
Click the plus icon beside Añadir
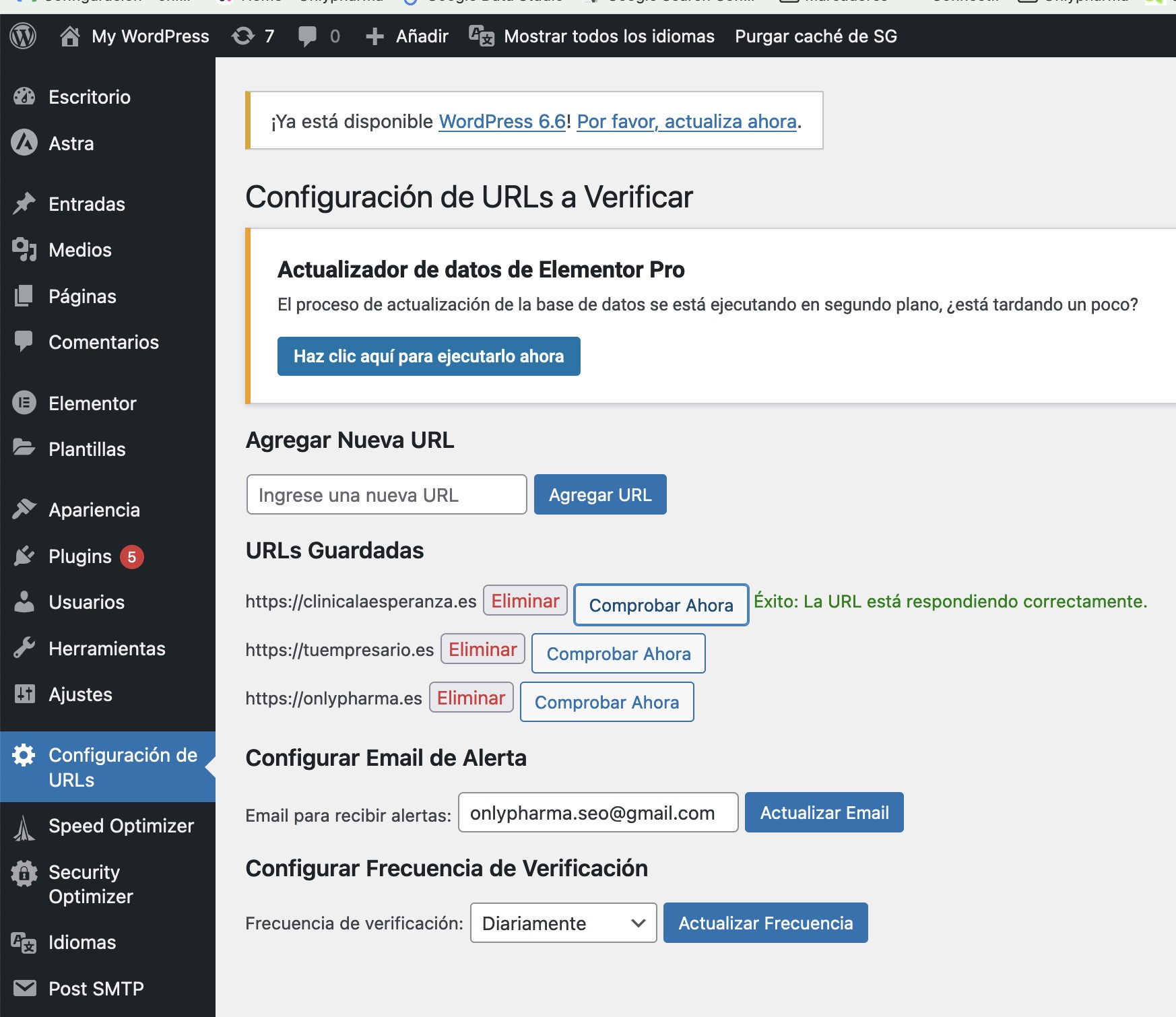click(375, 36)
